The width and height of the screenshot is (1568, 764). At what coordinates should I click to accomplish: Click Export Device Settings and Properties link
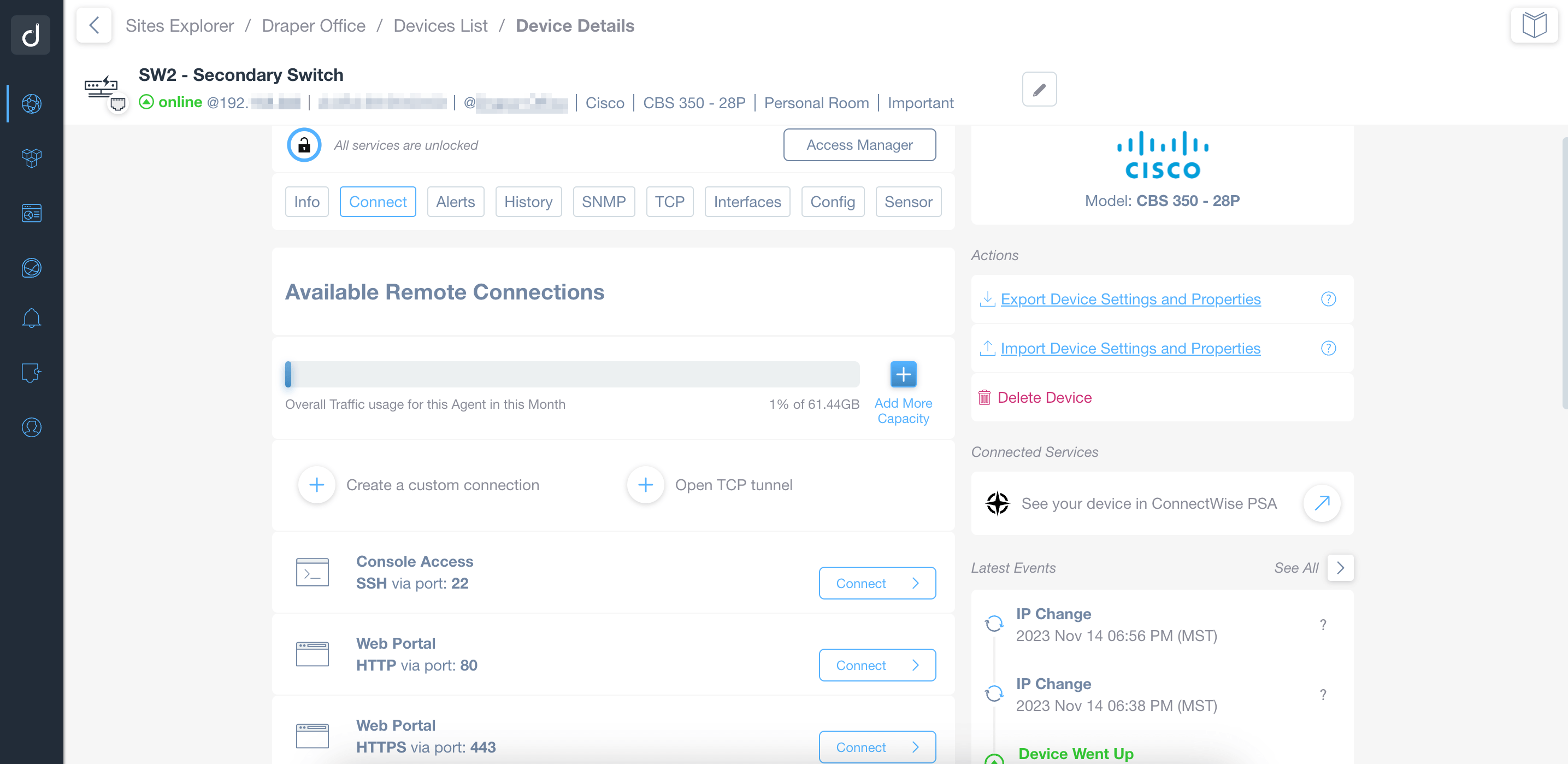(x=1130, y=299)
